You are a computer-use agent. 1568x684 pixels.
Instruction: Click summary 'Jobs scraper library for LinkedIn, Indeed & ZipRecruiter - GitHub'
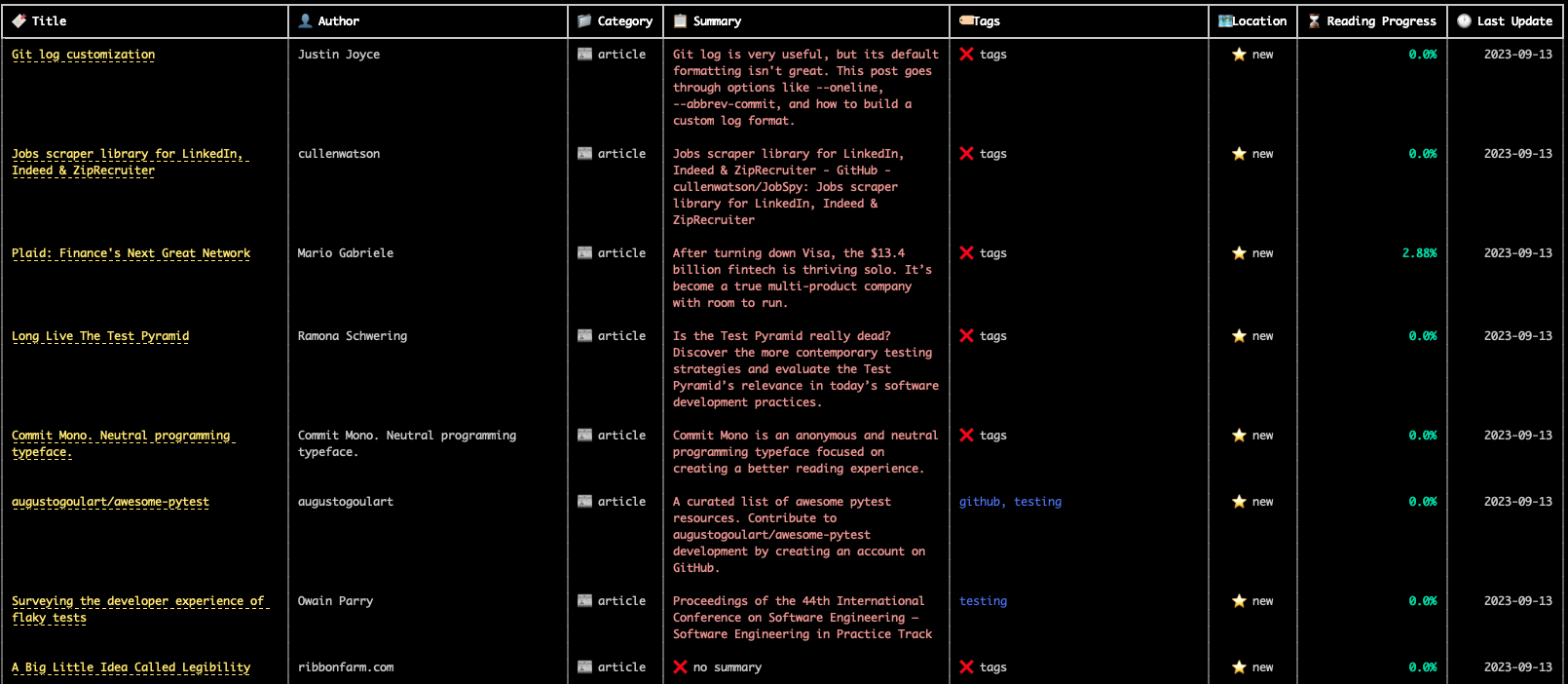[x=788, y=187]
